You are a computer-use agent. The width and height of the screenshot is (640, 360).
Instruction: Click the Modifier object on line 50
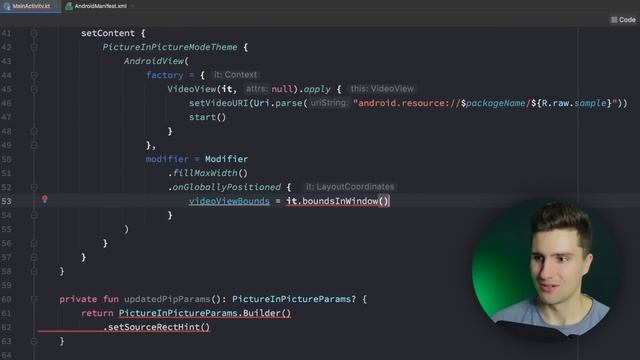[x=227, y=159]
